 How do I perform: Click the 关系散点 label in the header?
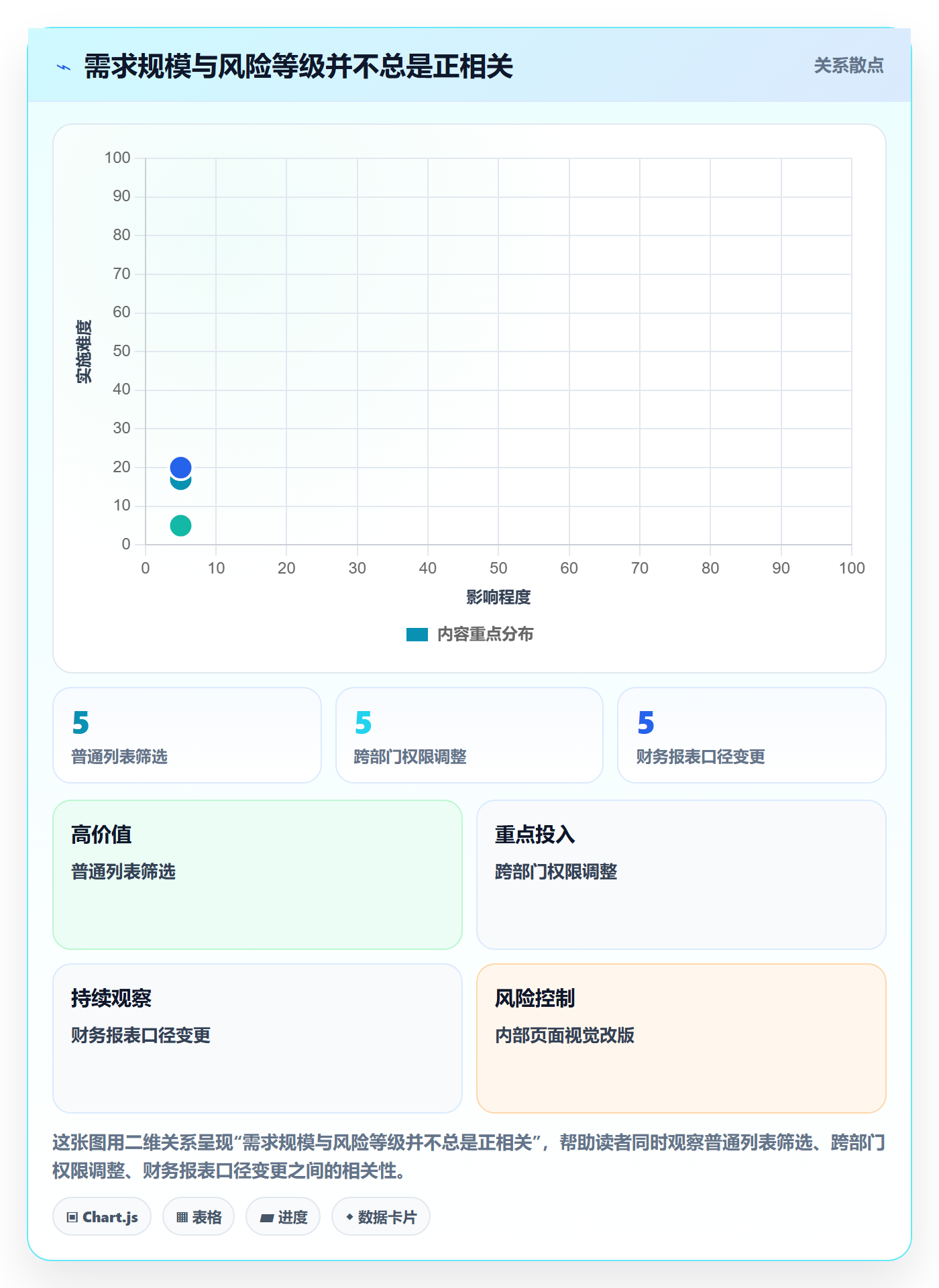(x=848, y=66)
